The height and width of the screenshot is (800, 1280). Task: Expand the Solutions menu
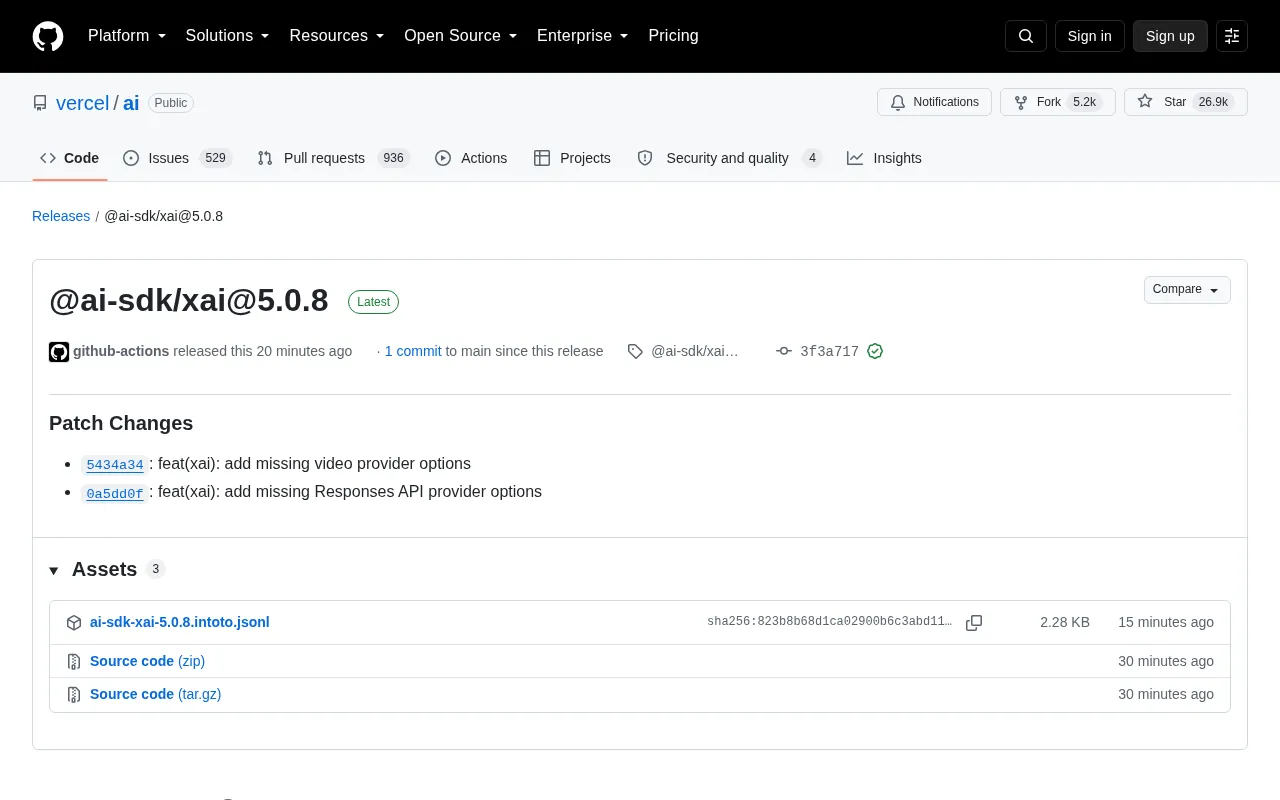coord(228,36)
